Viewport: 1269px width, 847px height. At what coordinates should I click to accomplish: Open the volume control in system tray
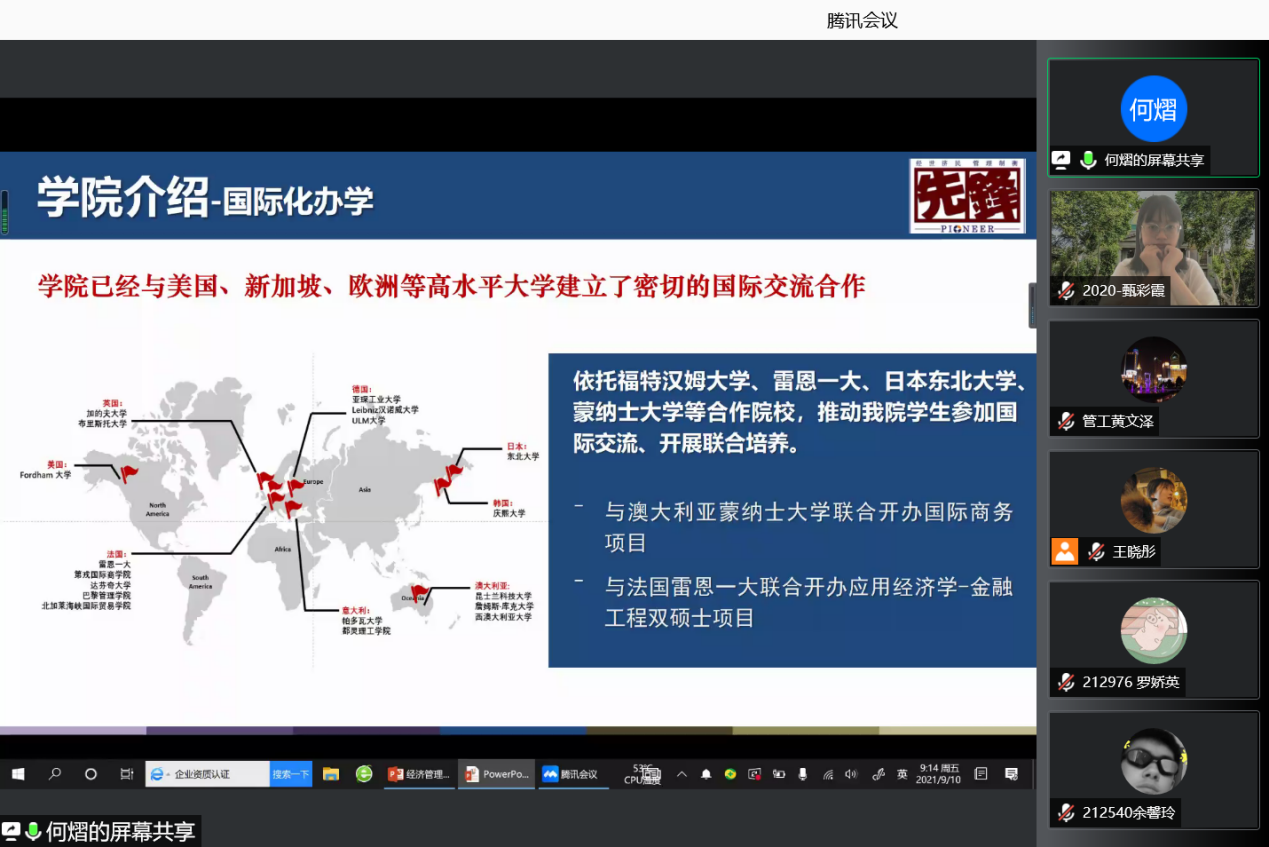coord(851,774)
